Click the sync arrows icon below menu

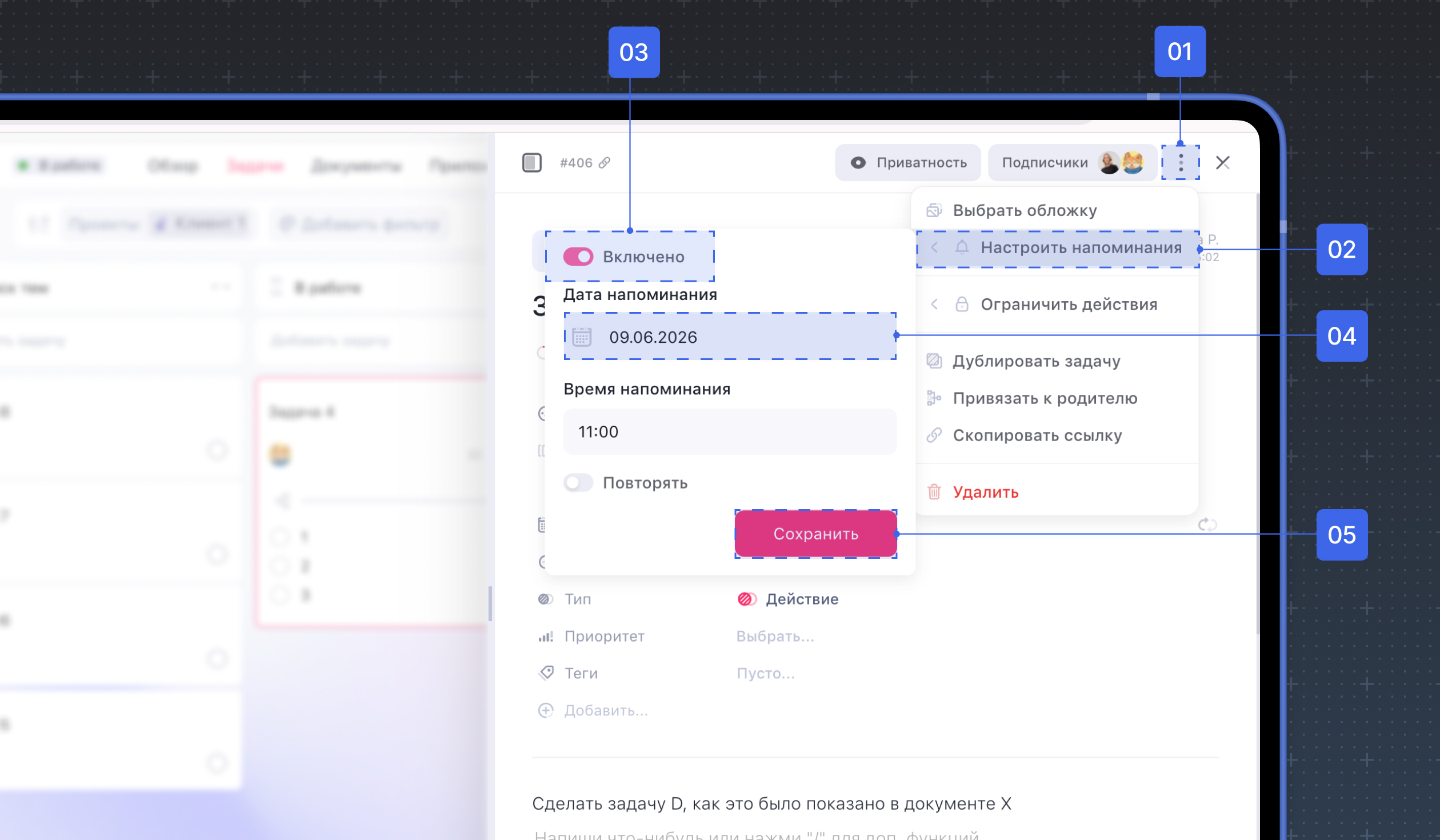1207,525
